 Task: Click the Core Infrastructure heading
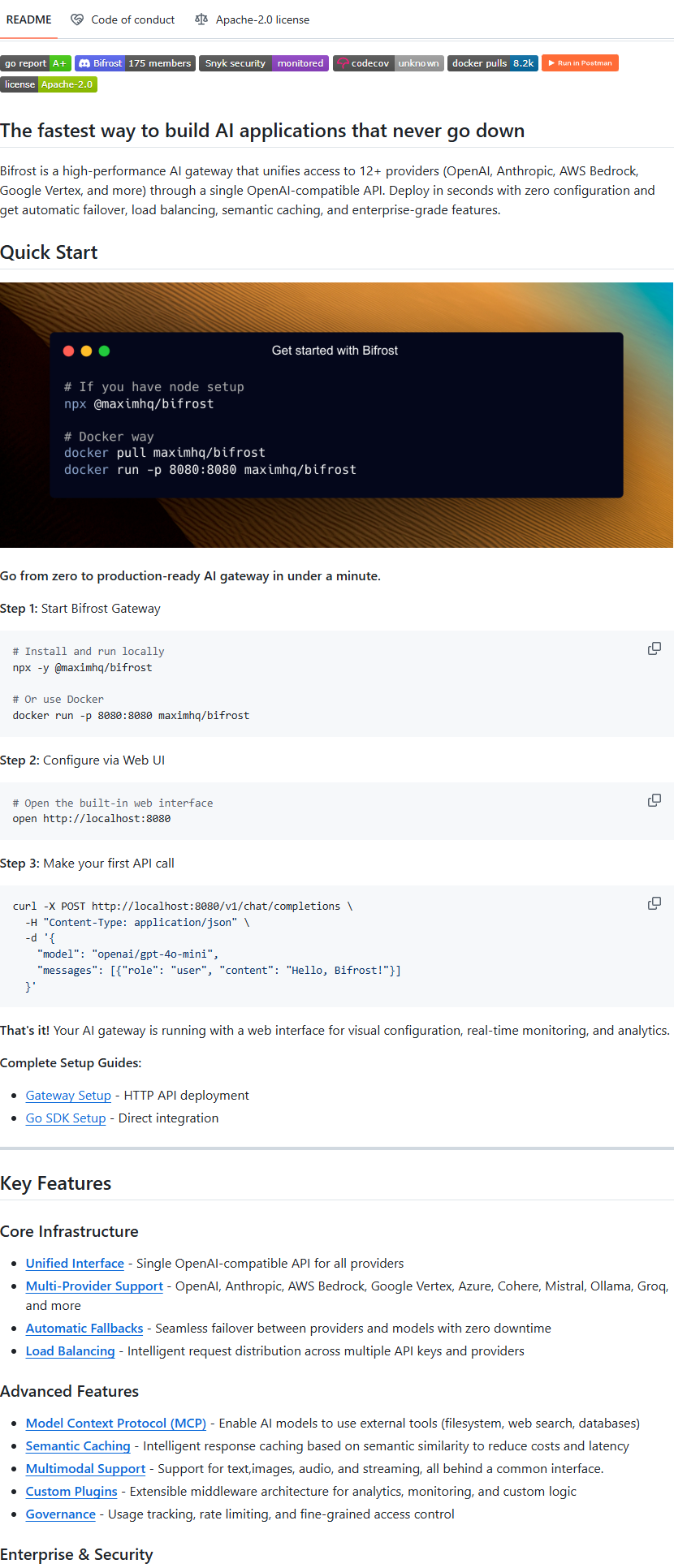tap(69, 1231)
